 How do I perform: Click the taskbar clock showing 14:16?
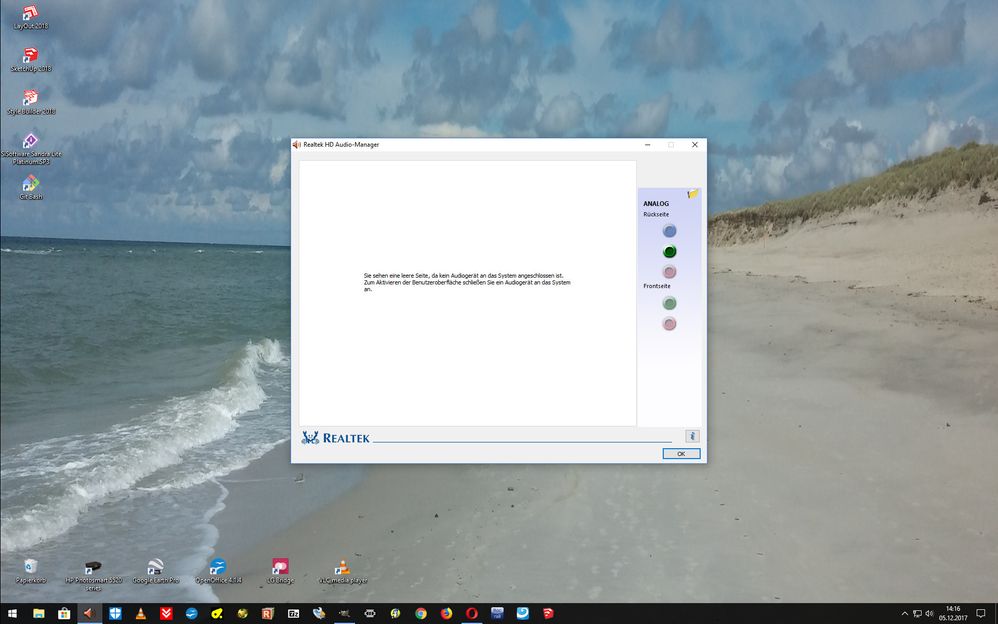point(952,613)
